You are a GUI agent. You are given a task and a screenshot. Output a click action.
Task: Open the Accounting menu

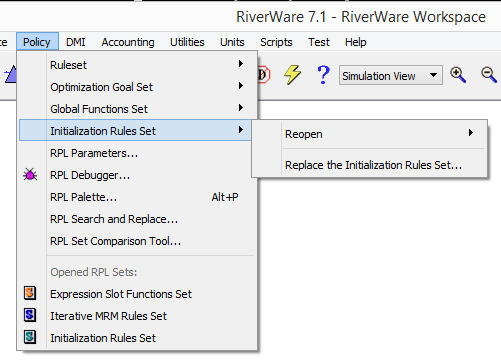pyautogui.click(x=128, y=42)
